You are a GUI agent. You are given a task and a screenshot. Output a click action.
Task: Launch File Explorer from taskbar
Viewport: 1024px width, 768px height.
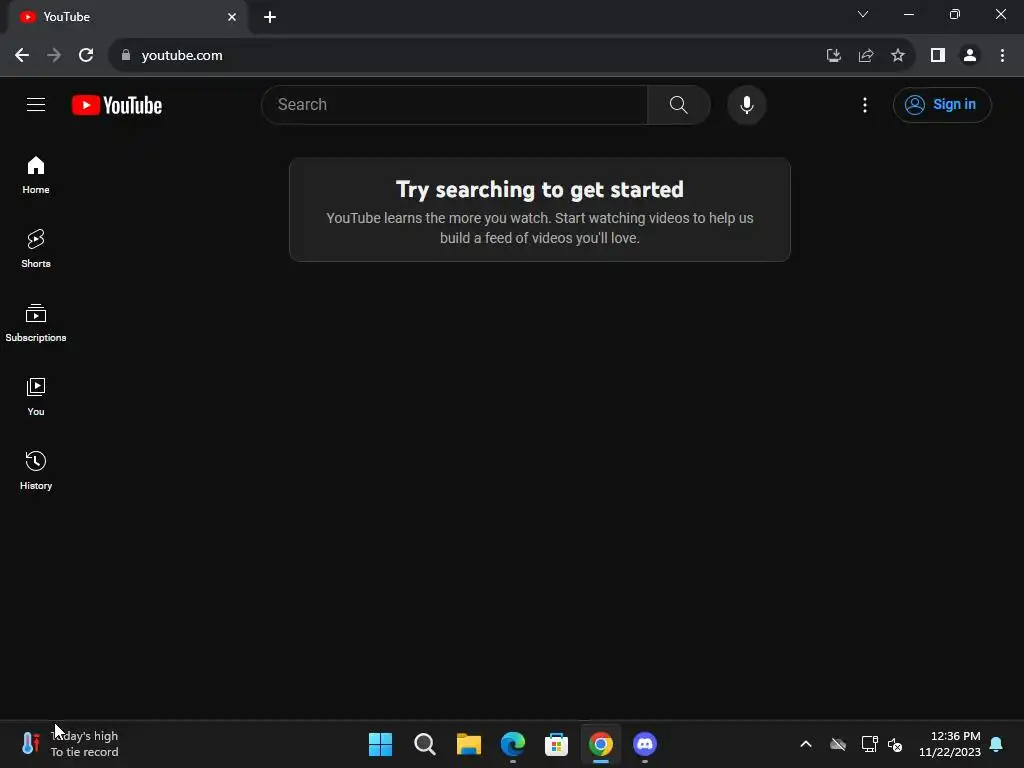(468, 744)
